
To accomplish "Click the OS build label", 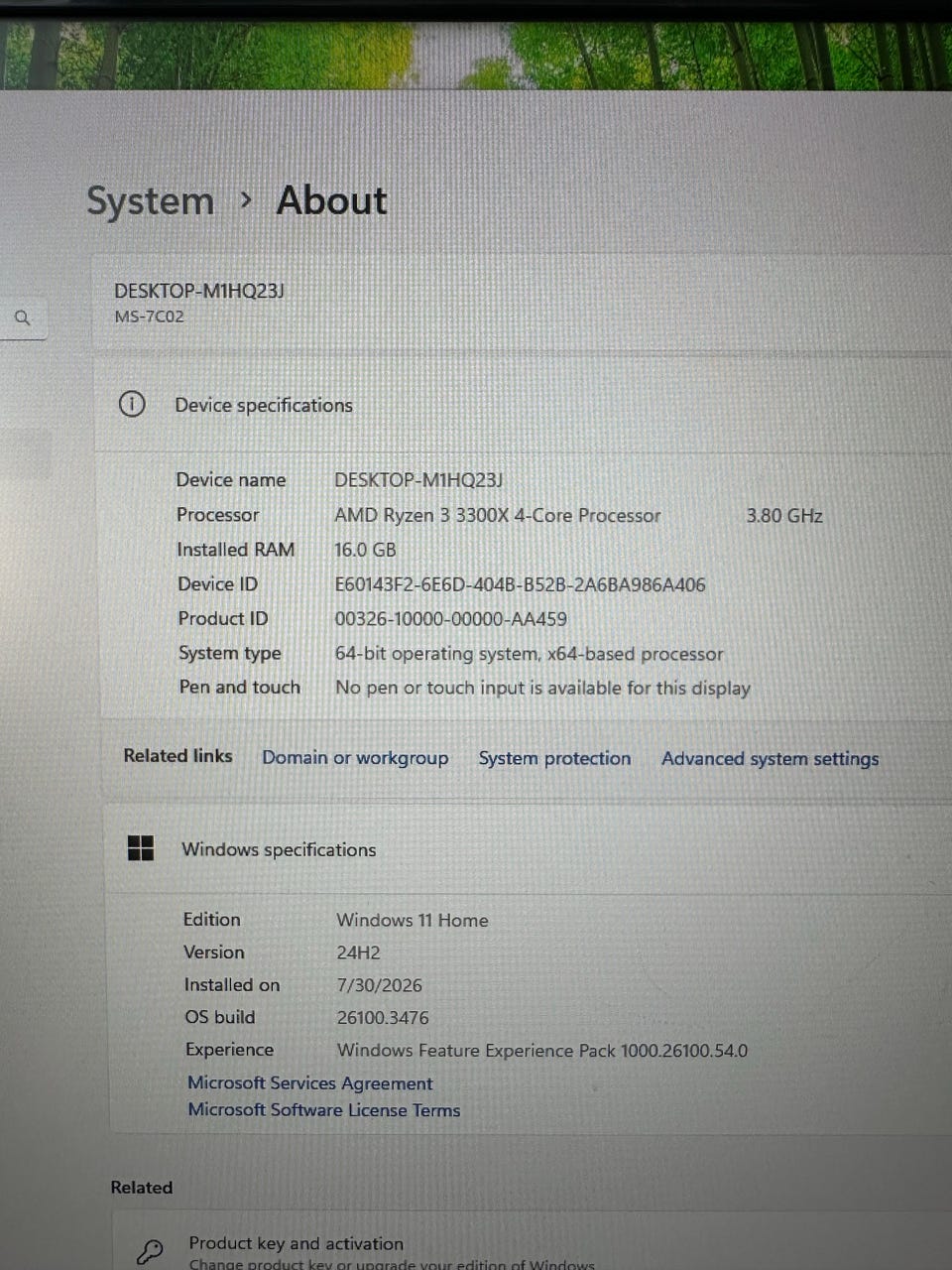I will click(219, 1017).
